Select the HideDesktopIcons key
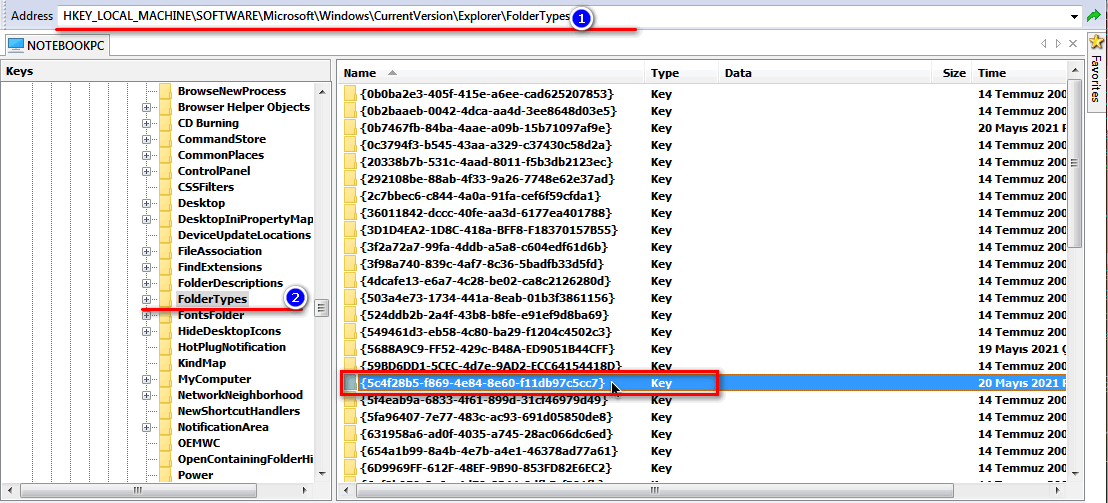 [229, 331]
